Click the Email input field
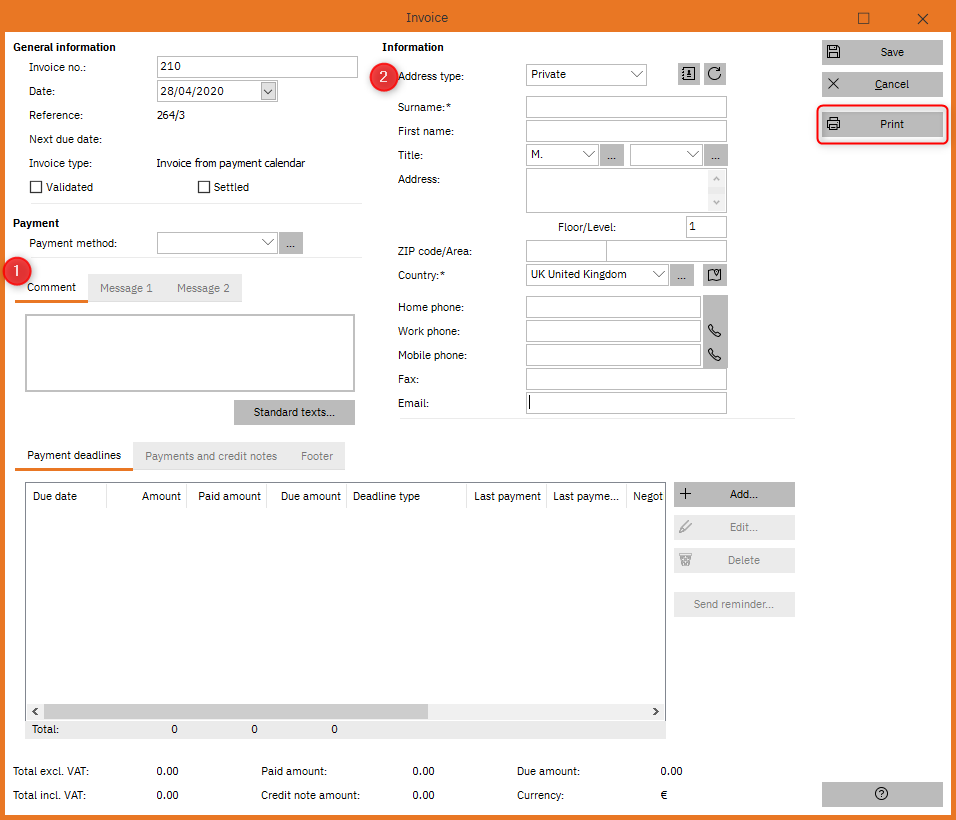956x820 pixels. [626, 403]
